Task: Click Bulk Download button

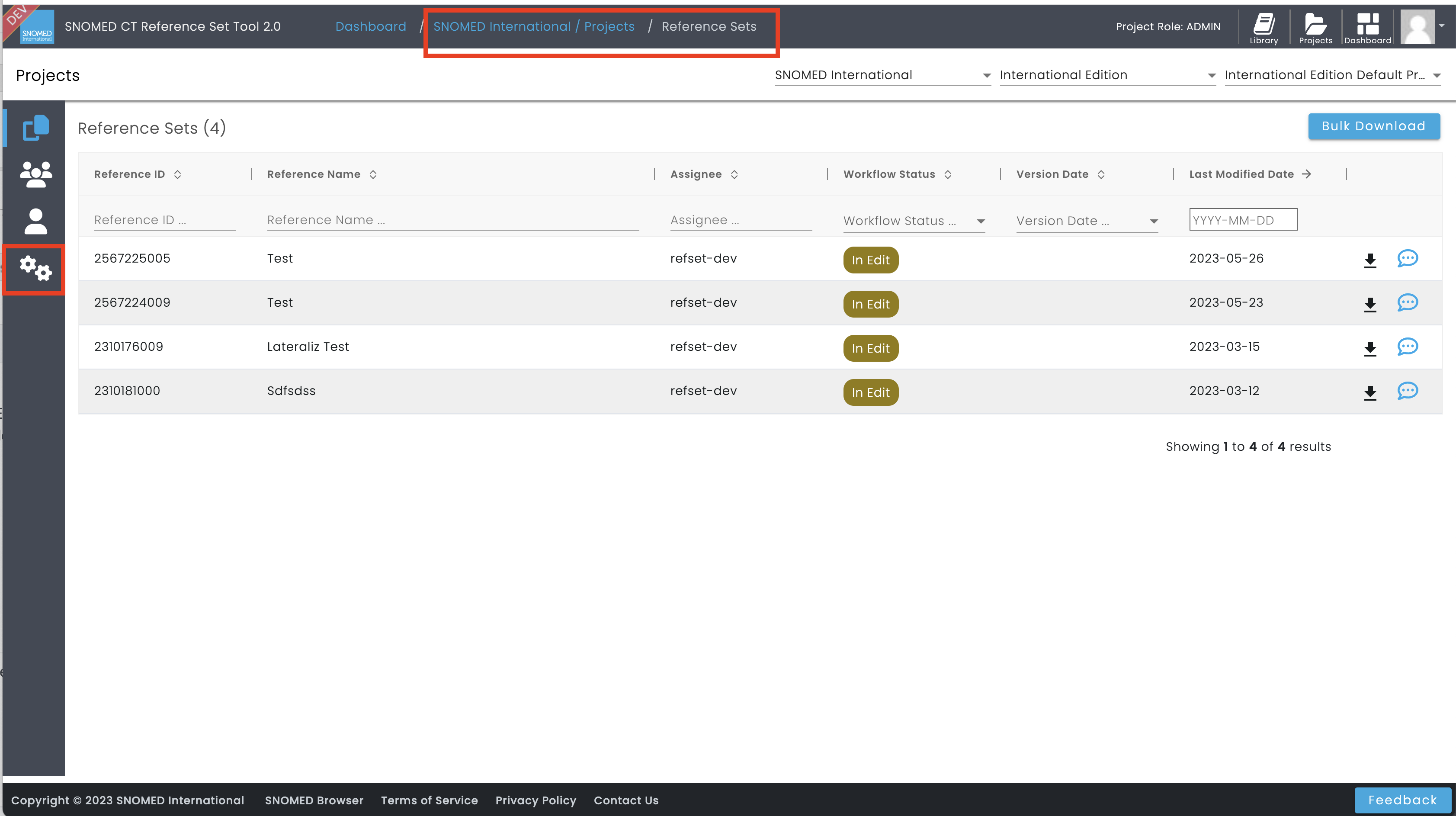Action: (1374, 126)
